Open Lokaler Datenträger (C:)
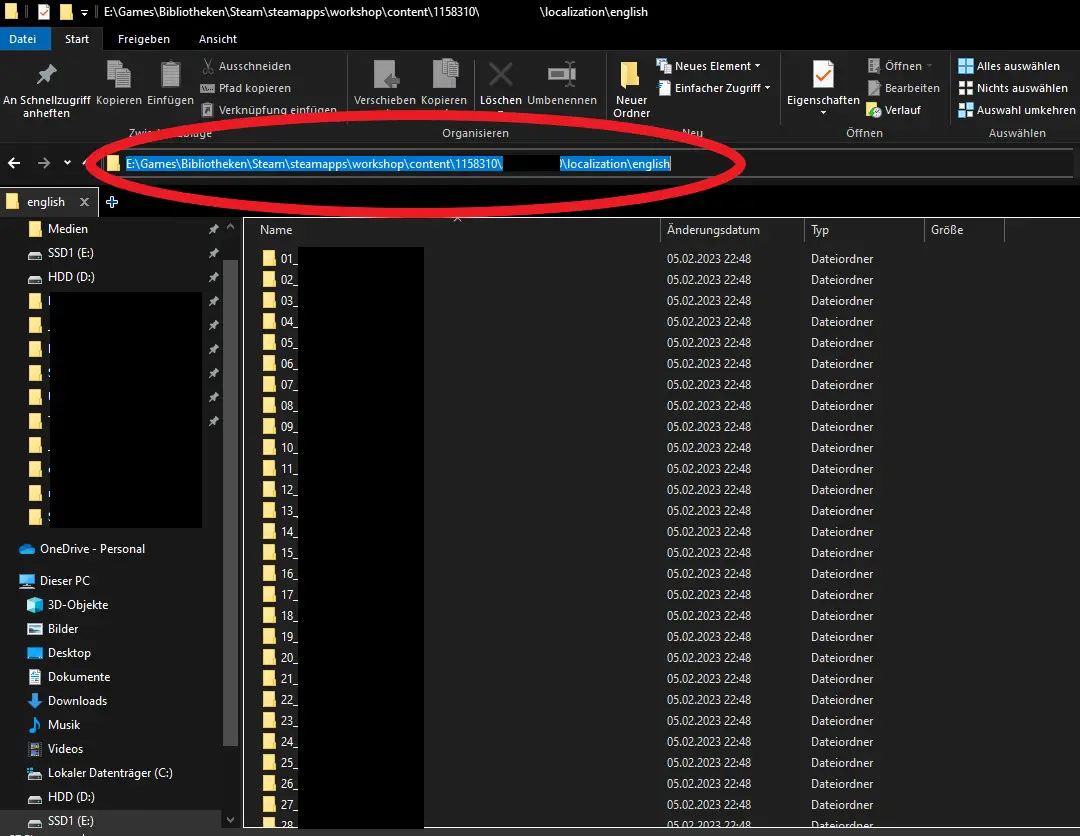The width and height of the screenshot is (1080, 836). [x=100, y=773]
